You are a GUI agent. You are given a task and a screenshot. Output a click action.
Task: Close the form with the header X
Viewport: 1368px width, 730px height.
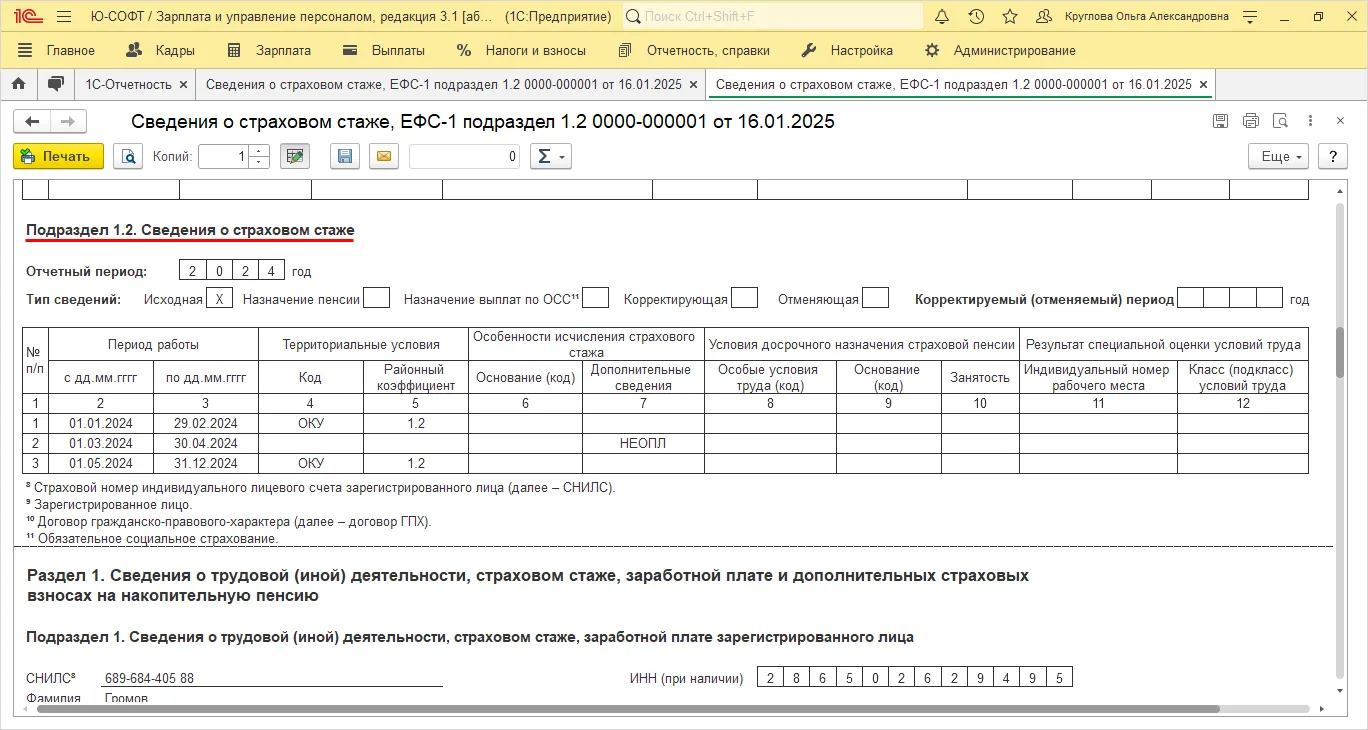(1340, 121)
